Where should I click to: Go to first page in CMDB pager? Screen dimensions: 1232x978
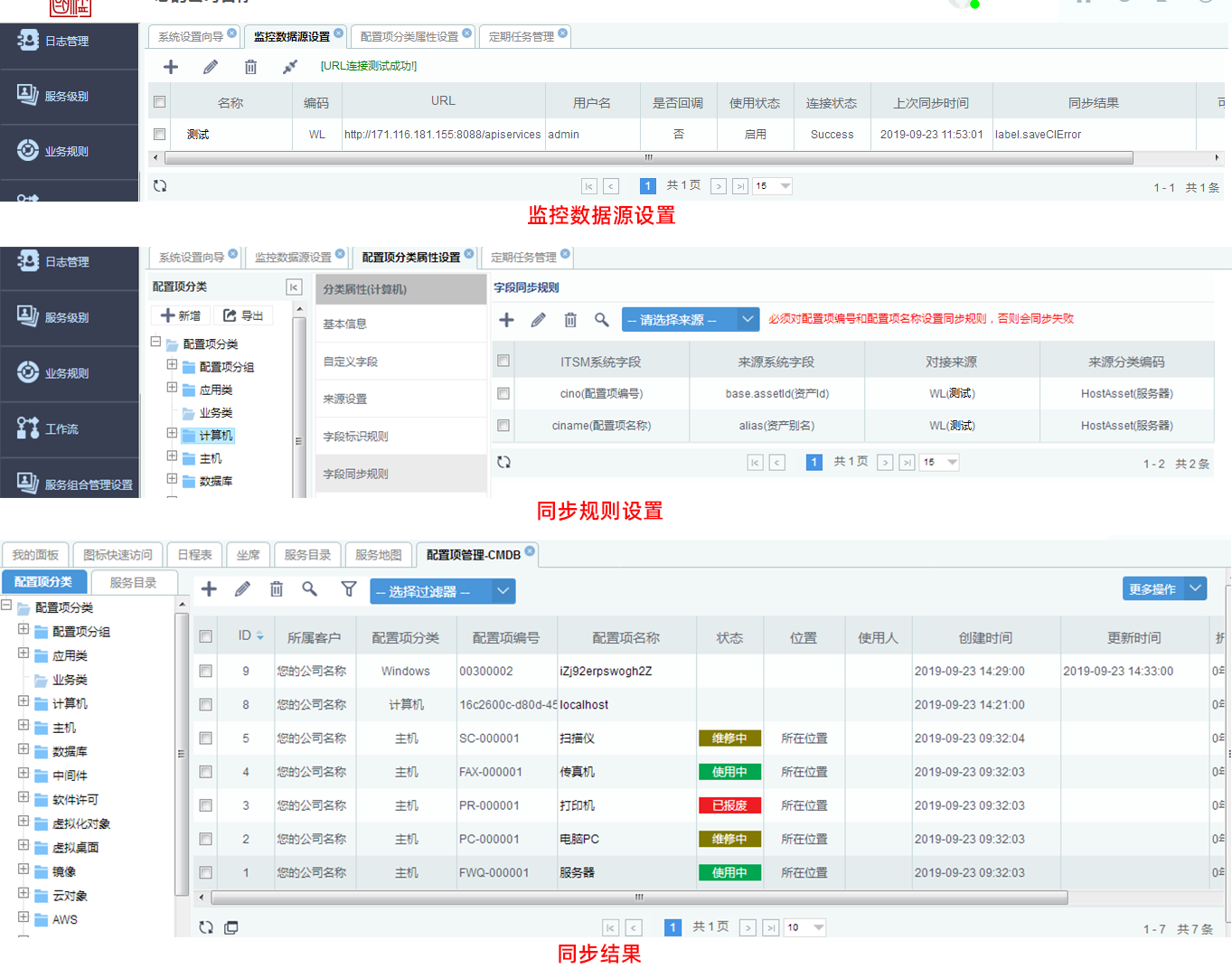pyautogui.click(x=611, y=928)
